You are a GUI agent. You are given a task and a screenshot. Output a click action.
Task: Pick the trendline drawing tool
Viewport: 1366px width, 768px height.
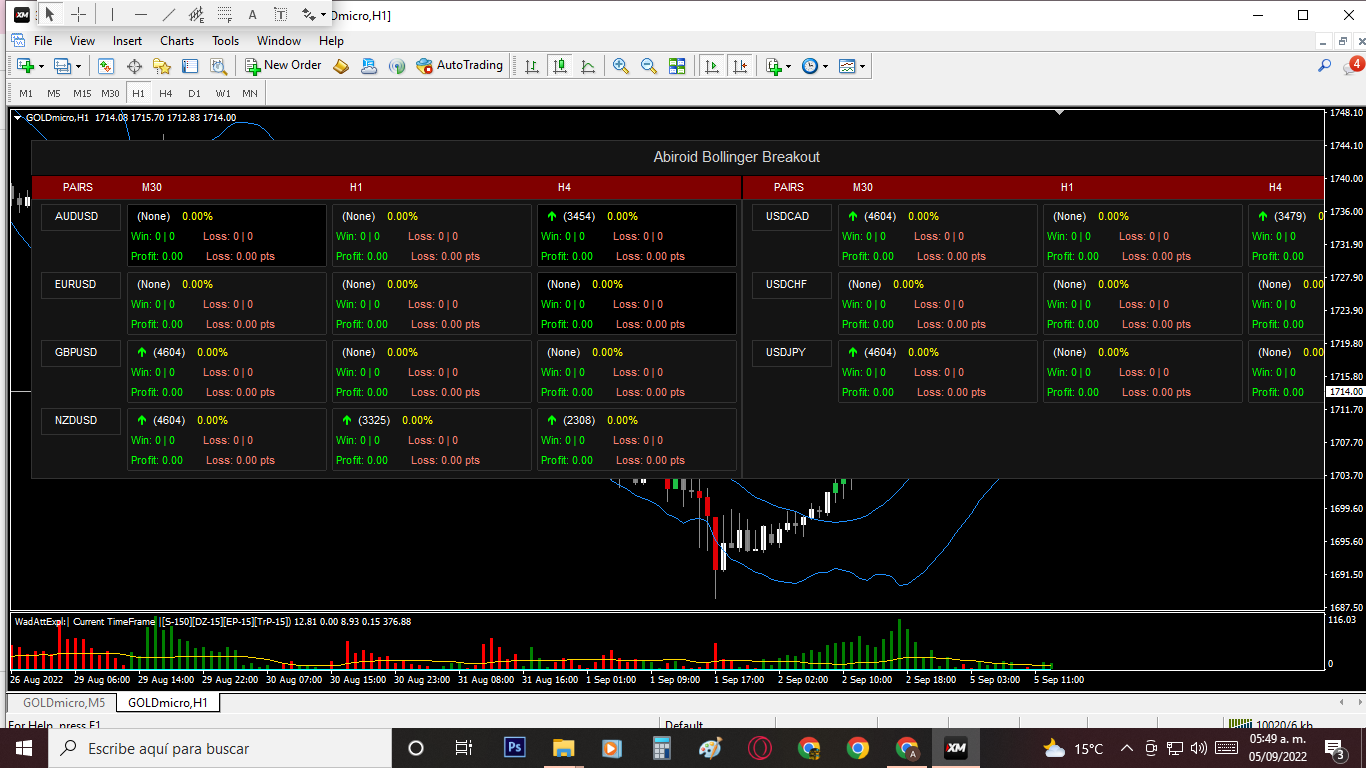pos(168,15)
